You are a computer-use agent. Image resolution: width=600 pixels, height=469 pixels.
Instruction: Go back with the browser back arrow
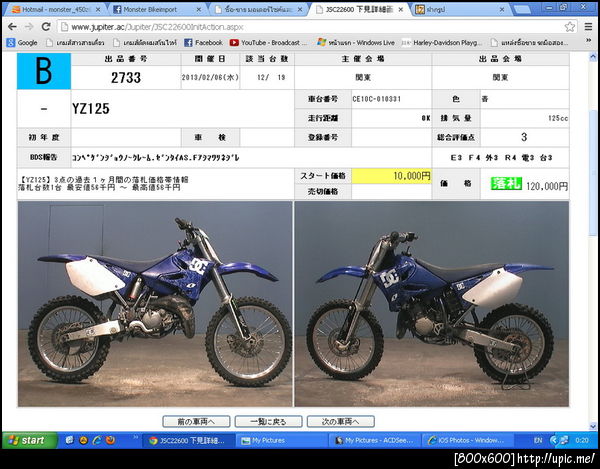pyautogui.click(x=12, y=26)
